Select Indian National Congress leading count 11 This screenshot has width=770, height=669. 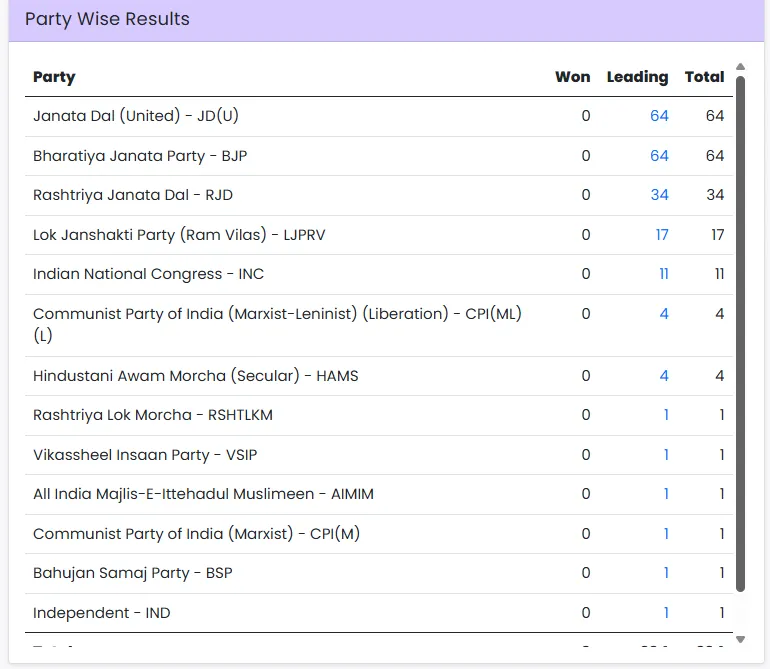click(663, 274)
